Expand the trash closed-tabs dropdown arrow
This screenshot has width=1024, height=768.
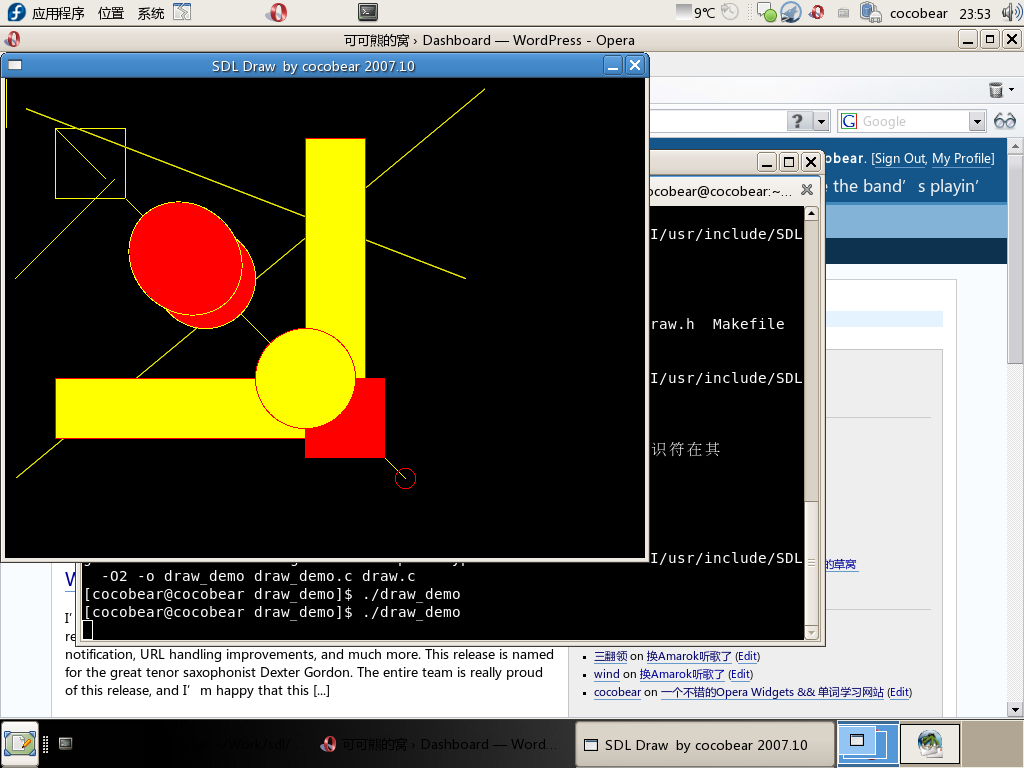pos(1012,90)
